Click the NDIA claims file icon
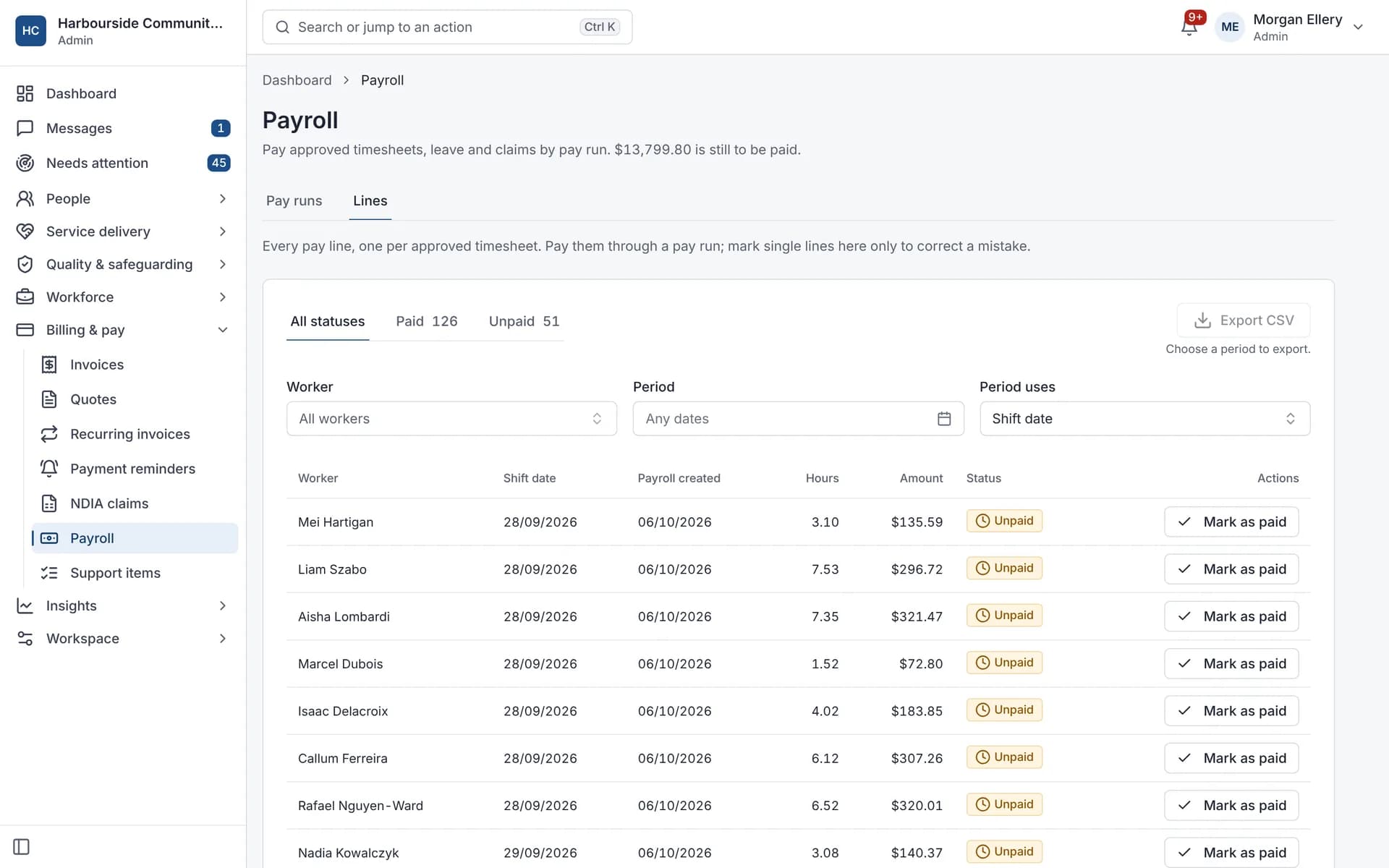Image resolution: width=1389 pixels, height=868 pixels. point(49,503)
